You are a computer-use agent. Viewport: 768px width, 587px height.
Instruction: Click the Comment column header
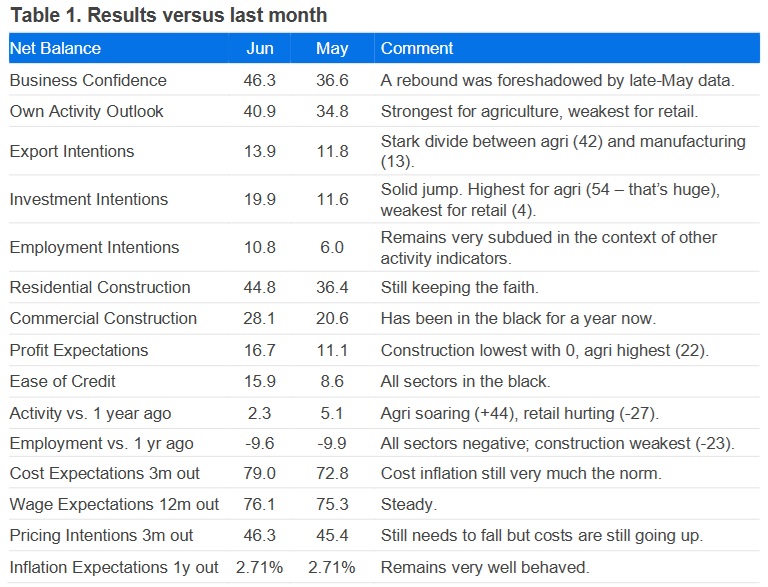(417, 48)
